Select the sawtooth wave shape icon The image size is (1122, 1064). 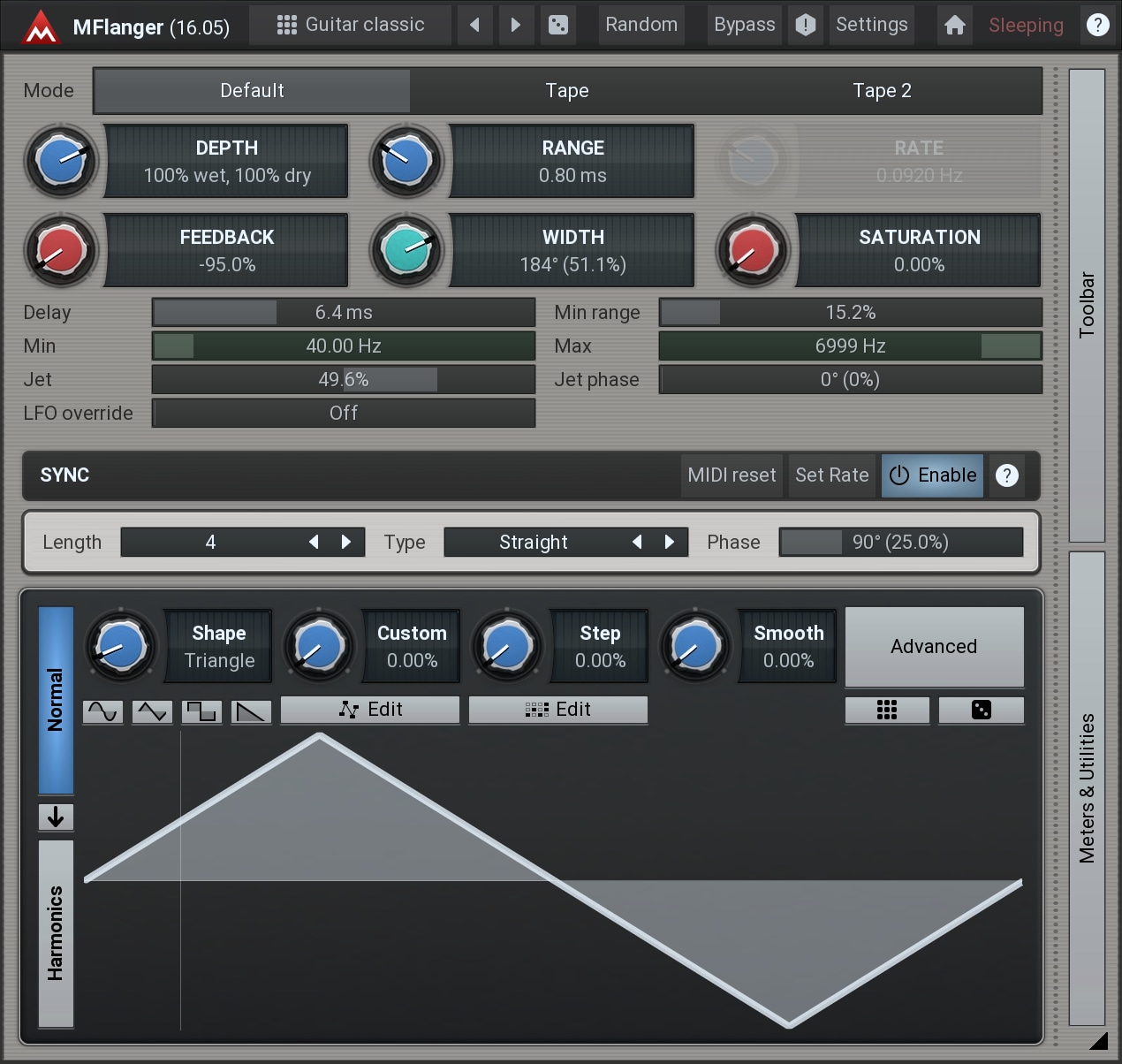[251, 711]
